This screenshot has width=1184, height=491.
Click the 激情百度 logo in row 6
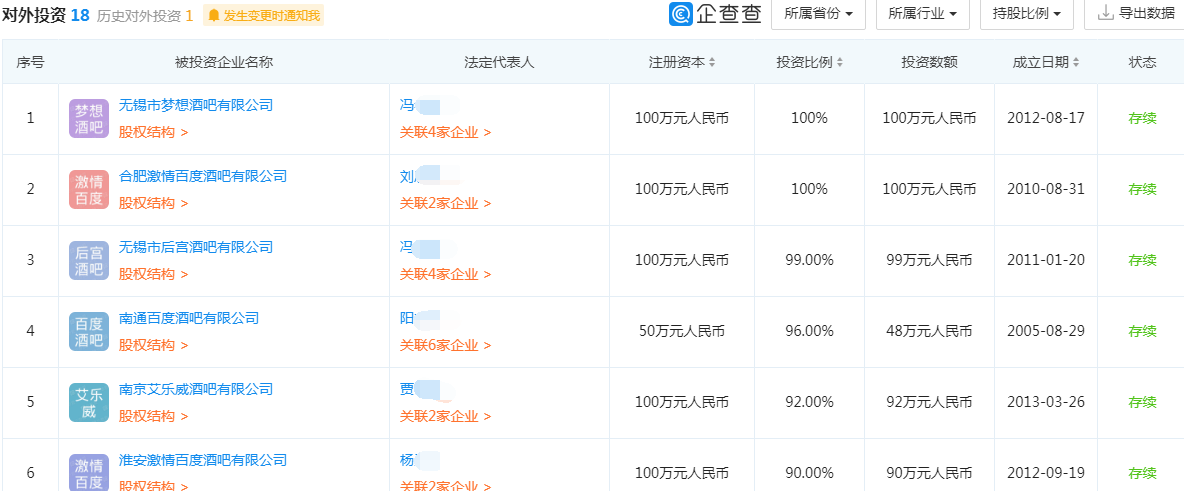(x=89, y=472)
